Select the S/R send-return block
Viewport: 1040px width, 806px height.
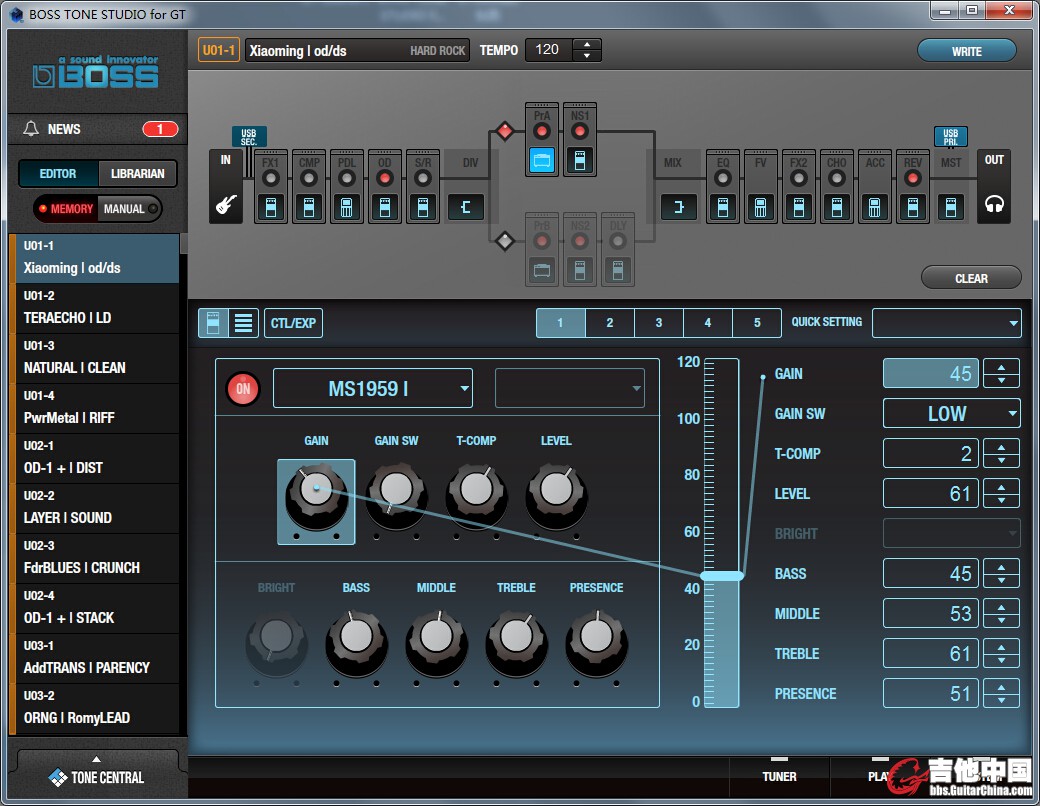click(422, 186)
